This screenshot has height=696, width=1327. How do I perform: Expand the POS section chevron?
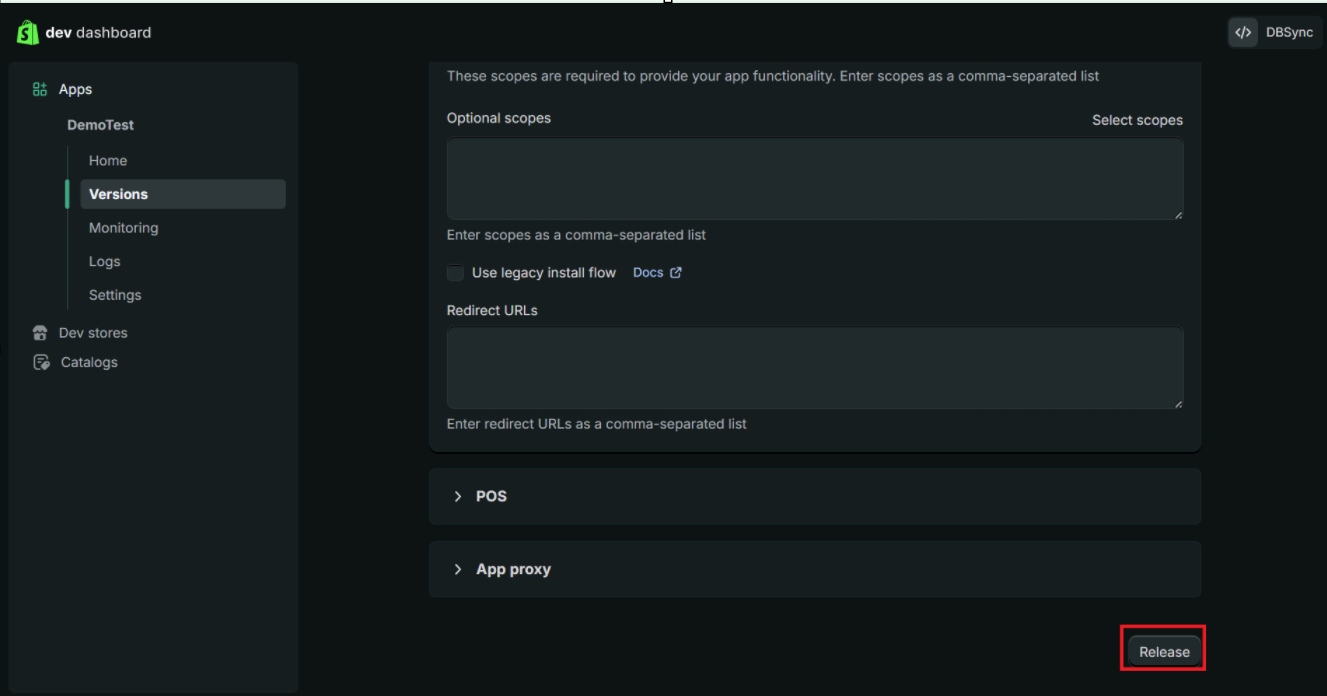click(x=458, y=497)
